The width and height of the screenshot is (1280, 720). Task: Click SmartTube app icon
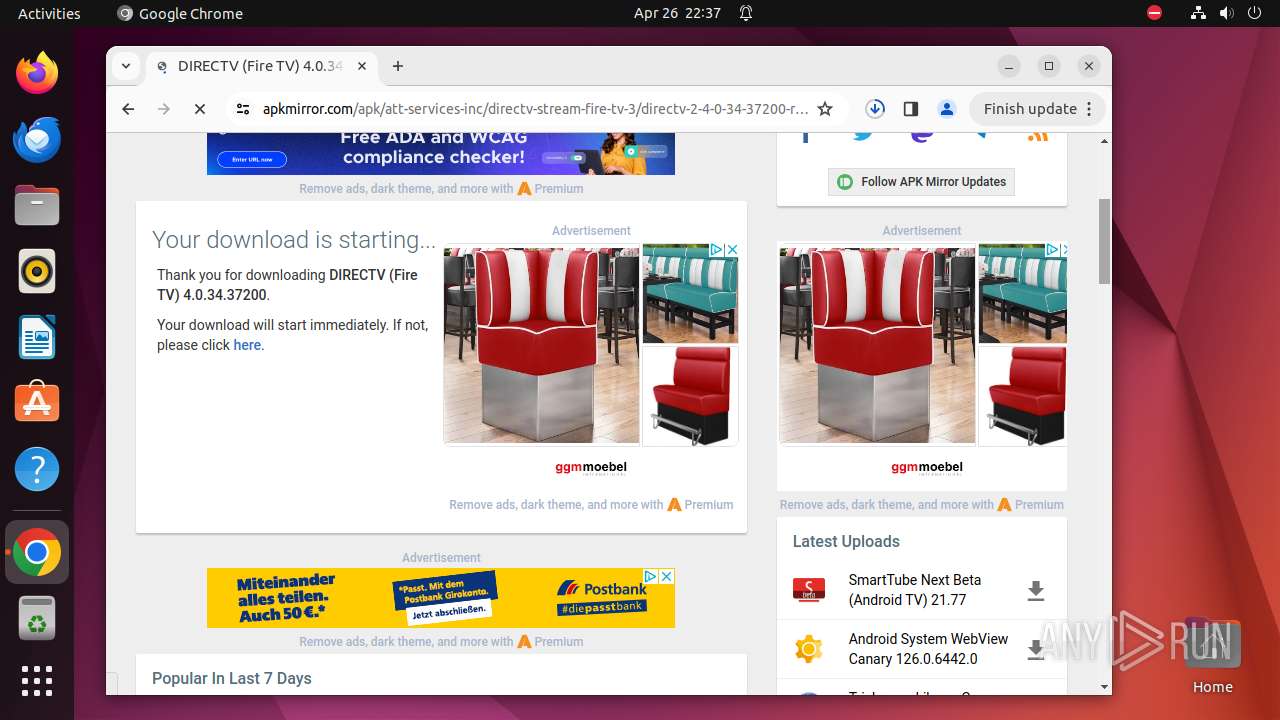pos(808,590)
